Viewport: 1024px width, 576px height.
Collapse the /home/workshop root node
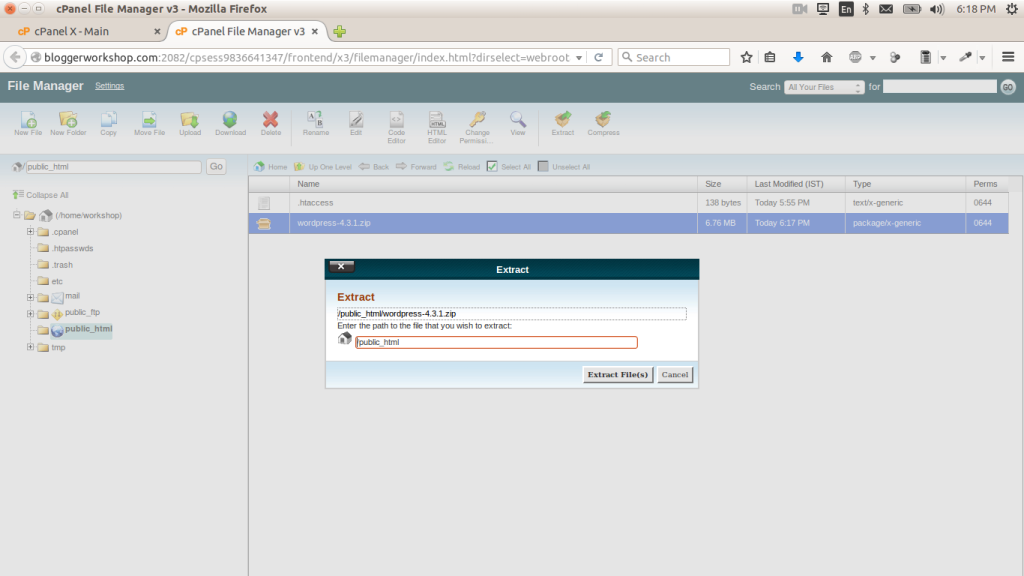[16, 214]
